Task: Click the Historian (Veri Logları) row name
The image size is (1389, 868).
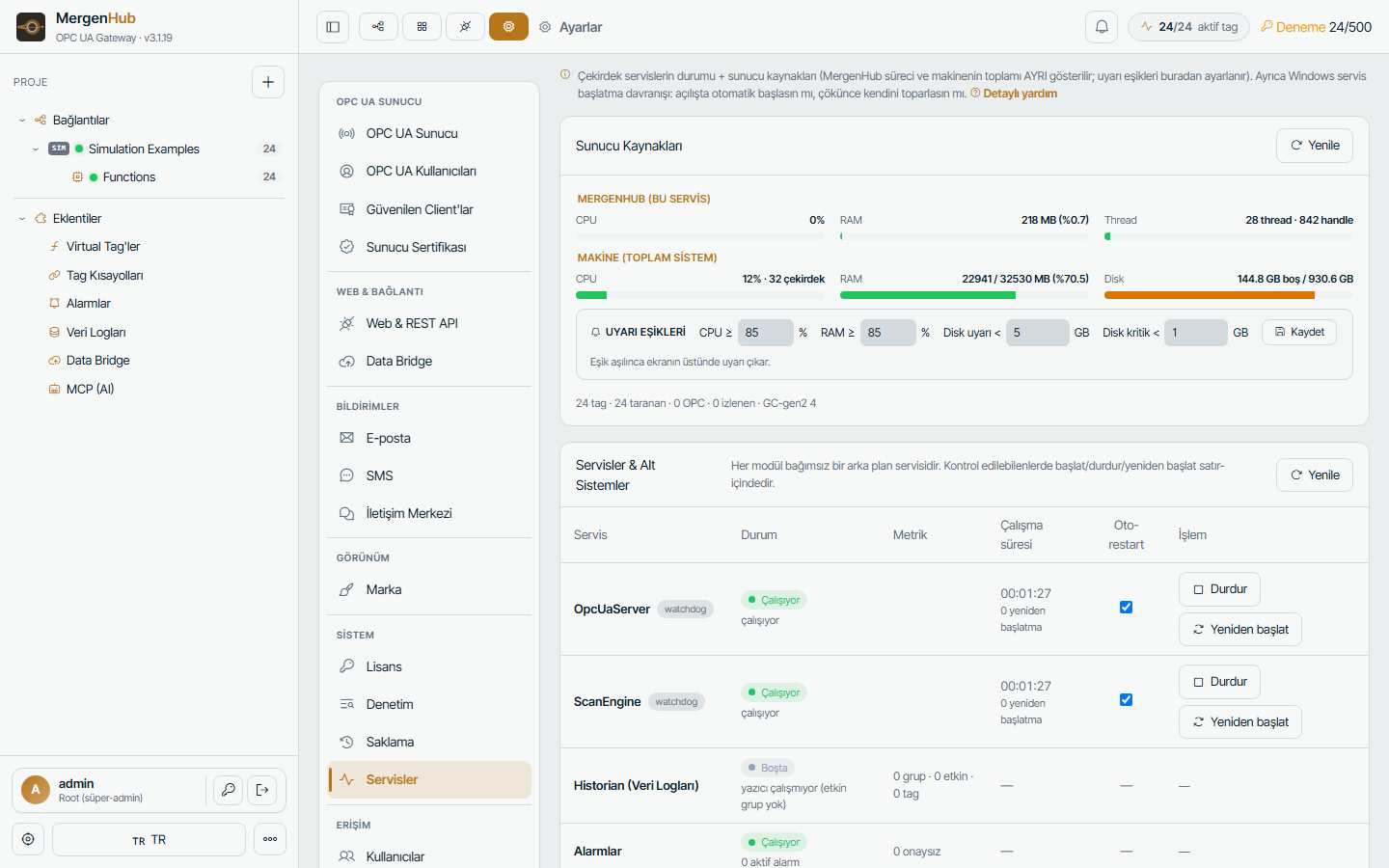Action: [637, 786]
